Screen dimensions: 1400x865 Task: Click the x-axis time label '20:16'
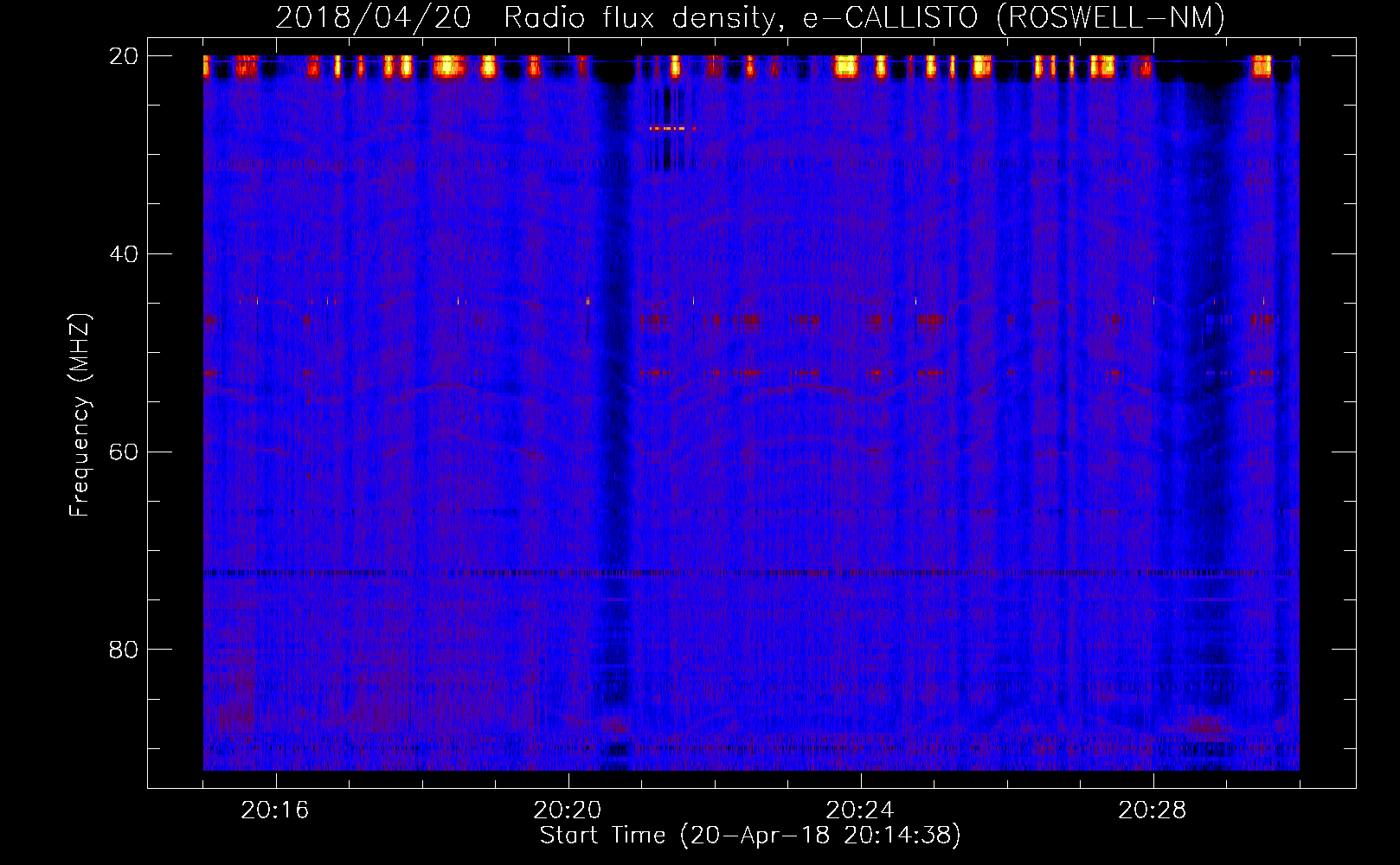pos(275,811)
